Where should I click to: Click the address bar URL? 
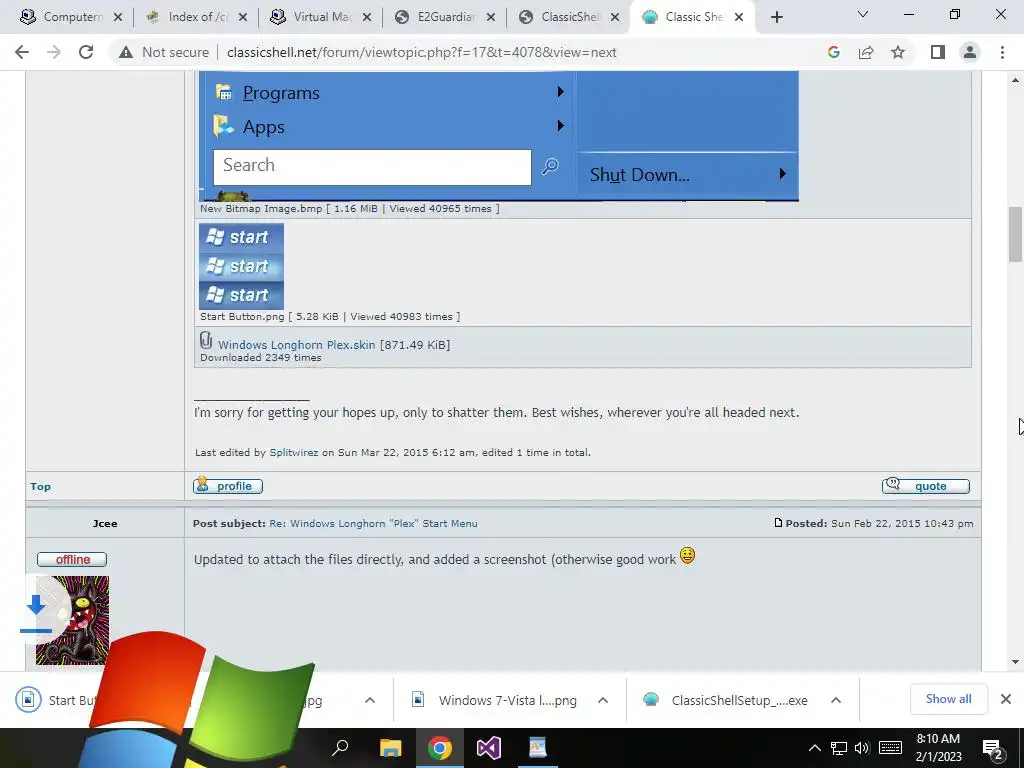click(421, 52)
